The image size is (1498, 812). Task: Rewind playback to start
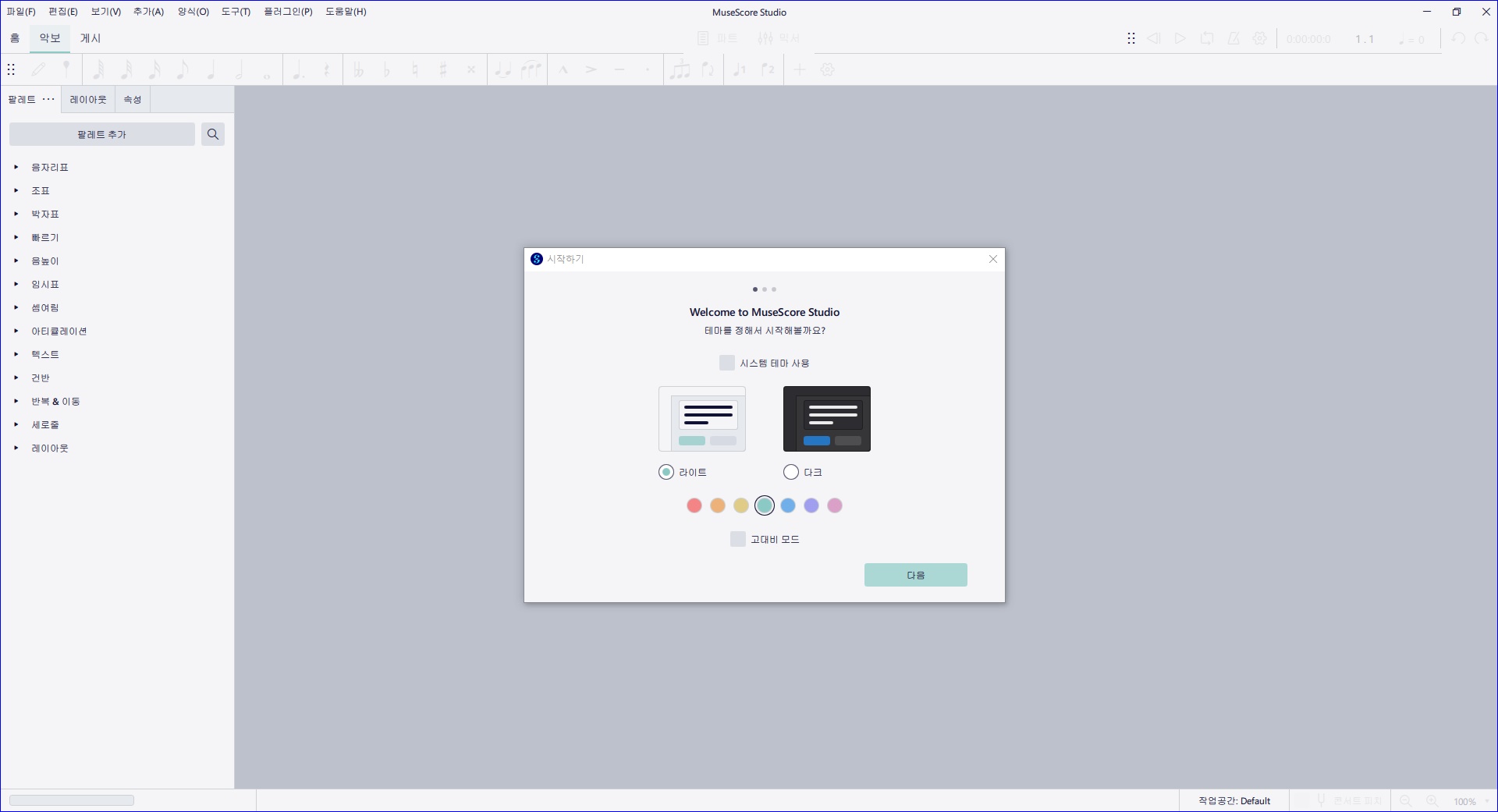1154,38
